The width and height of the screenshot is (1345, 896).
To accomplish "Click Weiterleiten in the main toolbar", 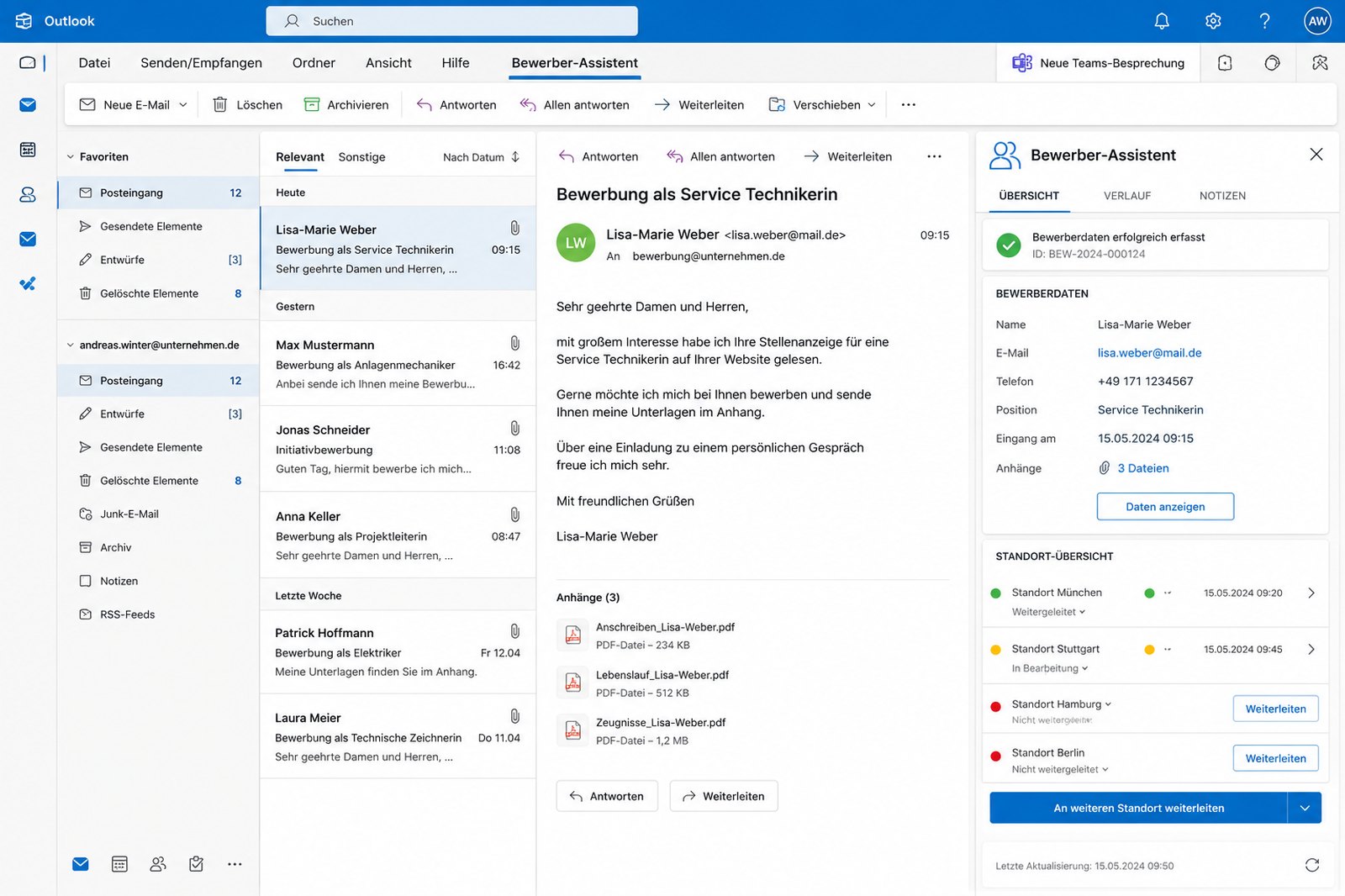I will point(699,105).
